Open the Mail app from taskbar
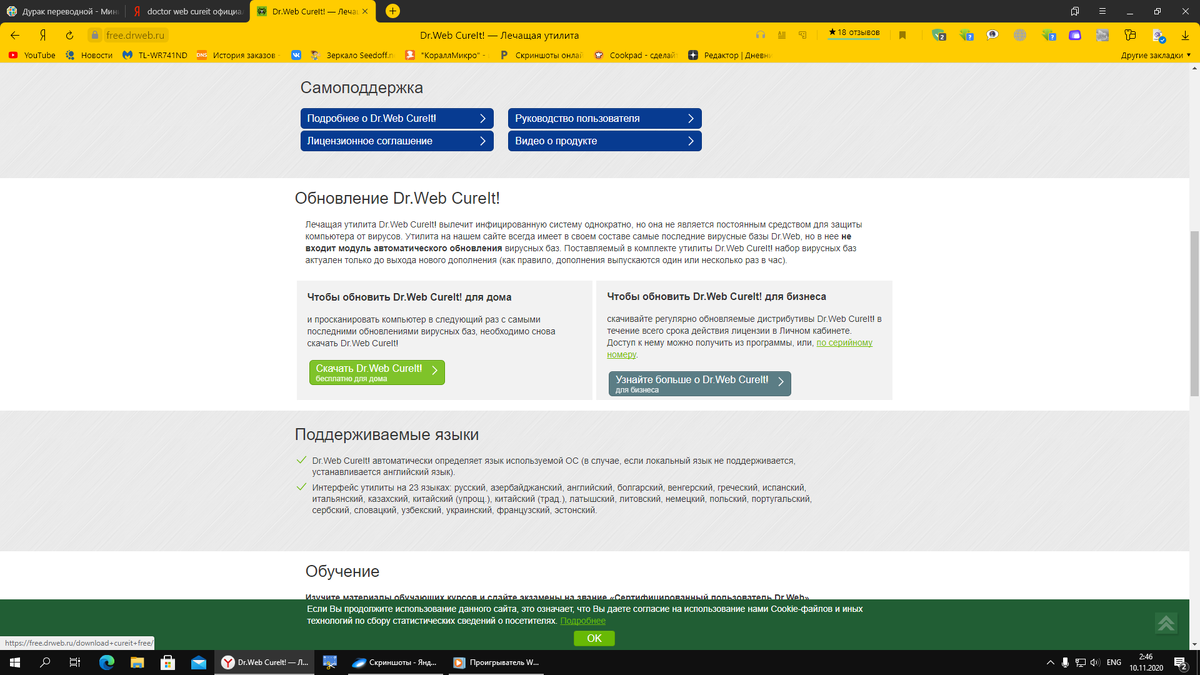This screenshot has height=675, width=1200. [x=199, y=662]
